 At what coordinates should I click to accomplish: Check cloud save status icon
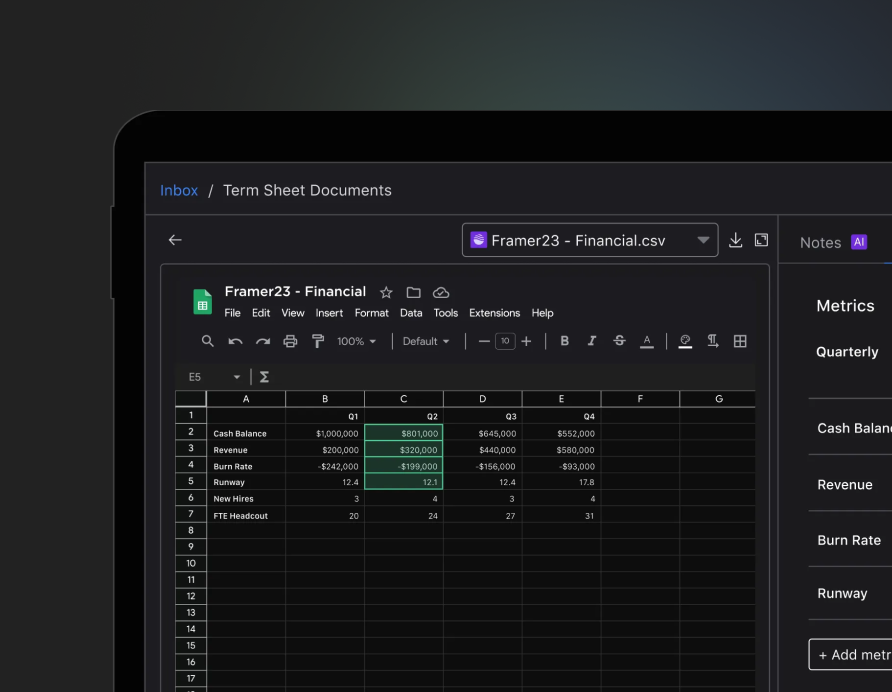[441, 293]
